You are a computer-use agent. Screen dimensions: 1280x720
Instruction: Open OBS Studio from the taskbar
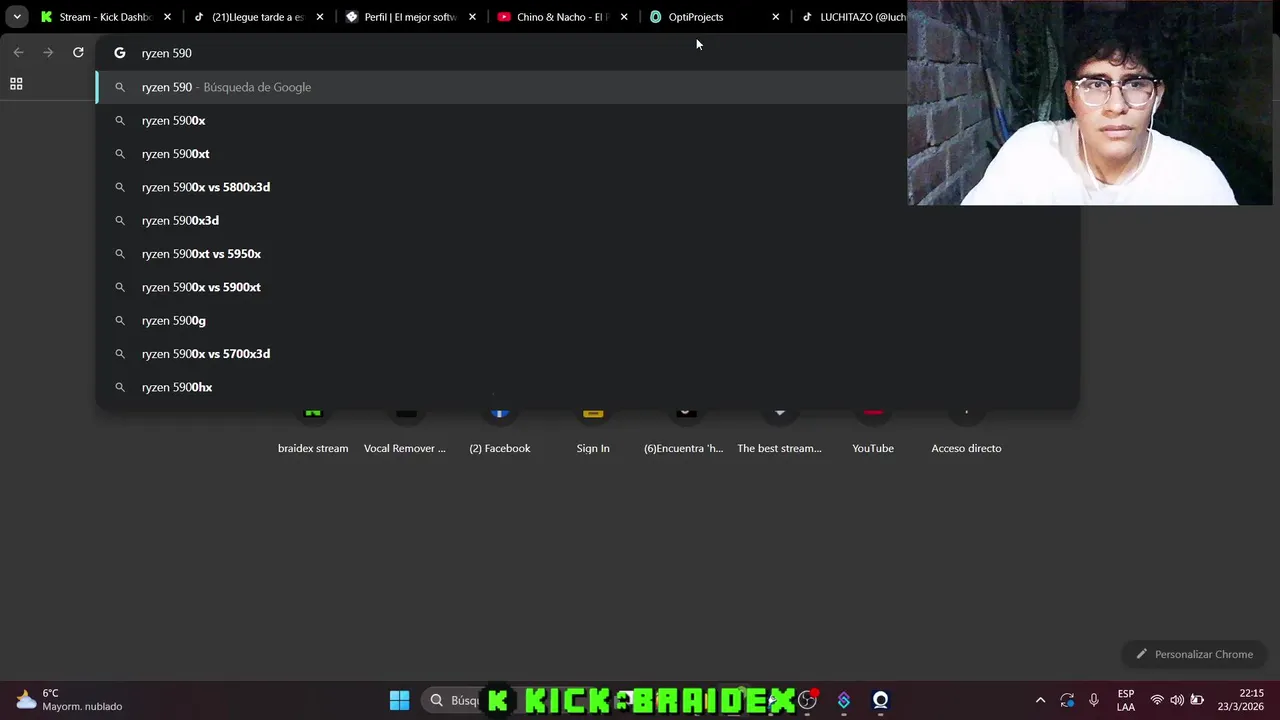807,700
